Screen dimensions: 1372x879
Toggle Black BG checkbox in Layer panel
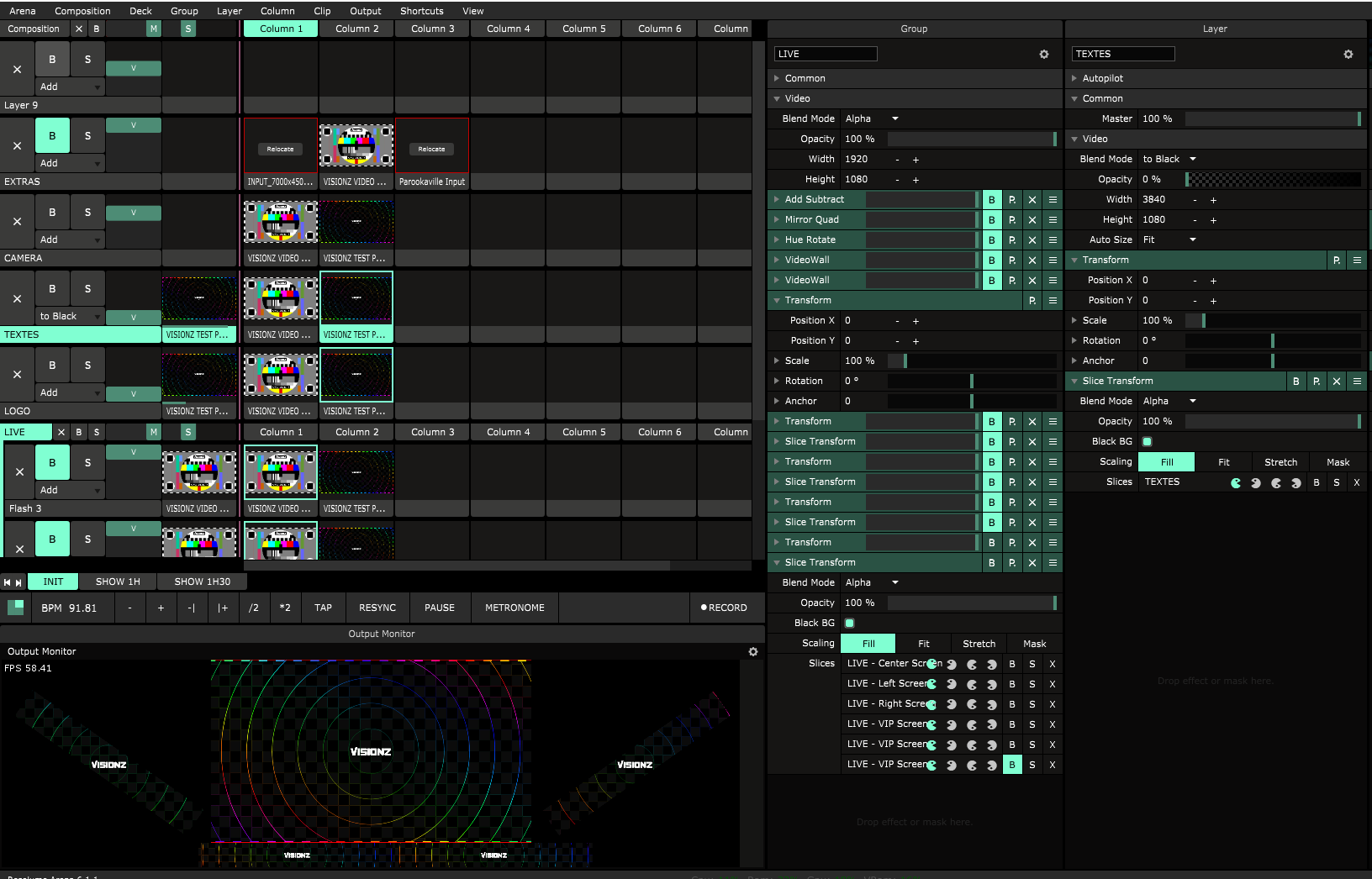click(1147, 442)
